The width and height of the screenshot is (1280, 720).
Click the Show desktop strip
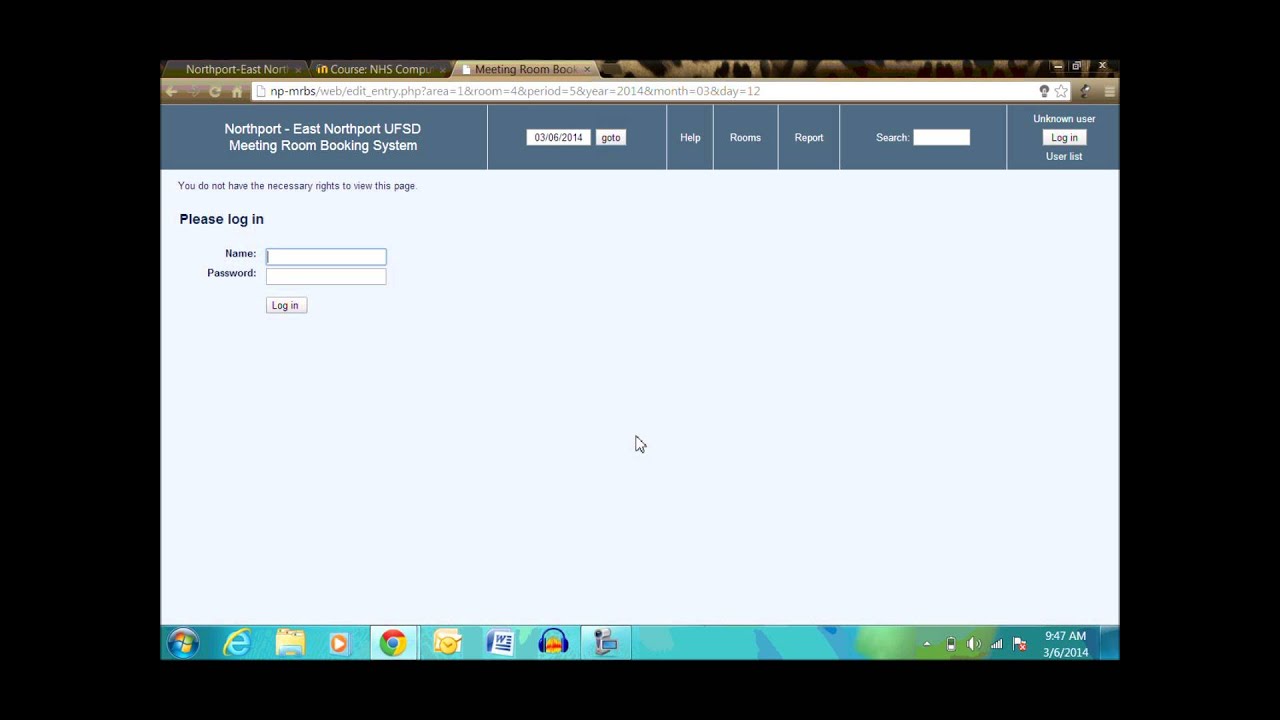coord(1110,643)
